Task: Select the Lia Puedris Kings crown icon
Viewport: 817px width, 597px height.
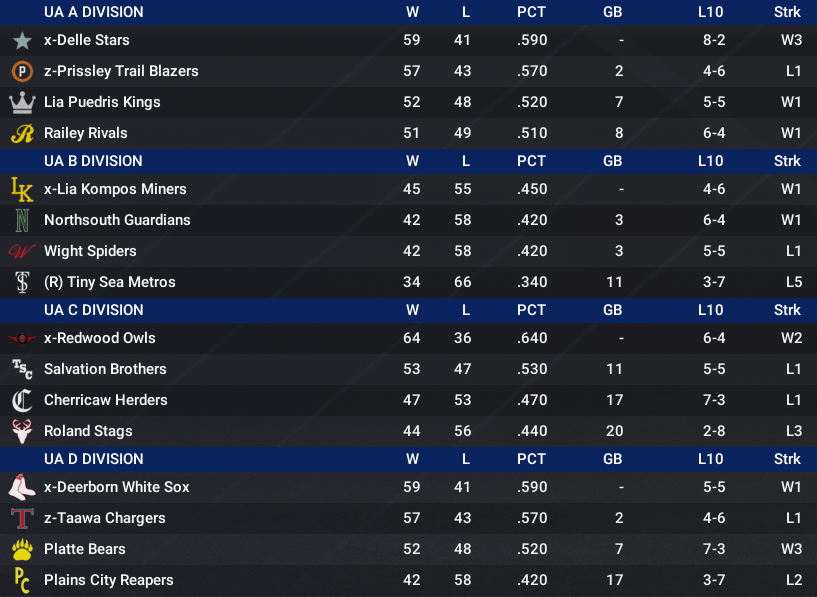Action: click(22, 102)
